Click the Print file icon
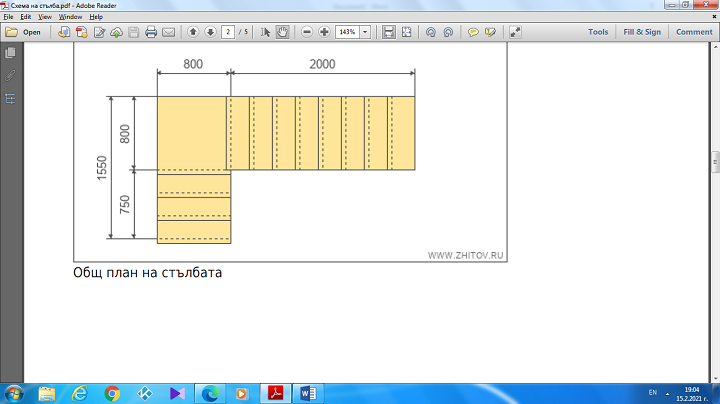 pyautogui.click(x=151, y=32)
